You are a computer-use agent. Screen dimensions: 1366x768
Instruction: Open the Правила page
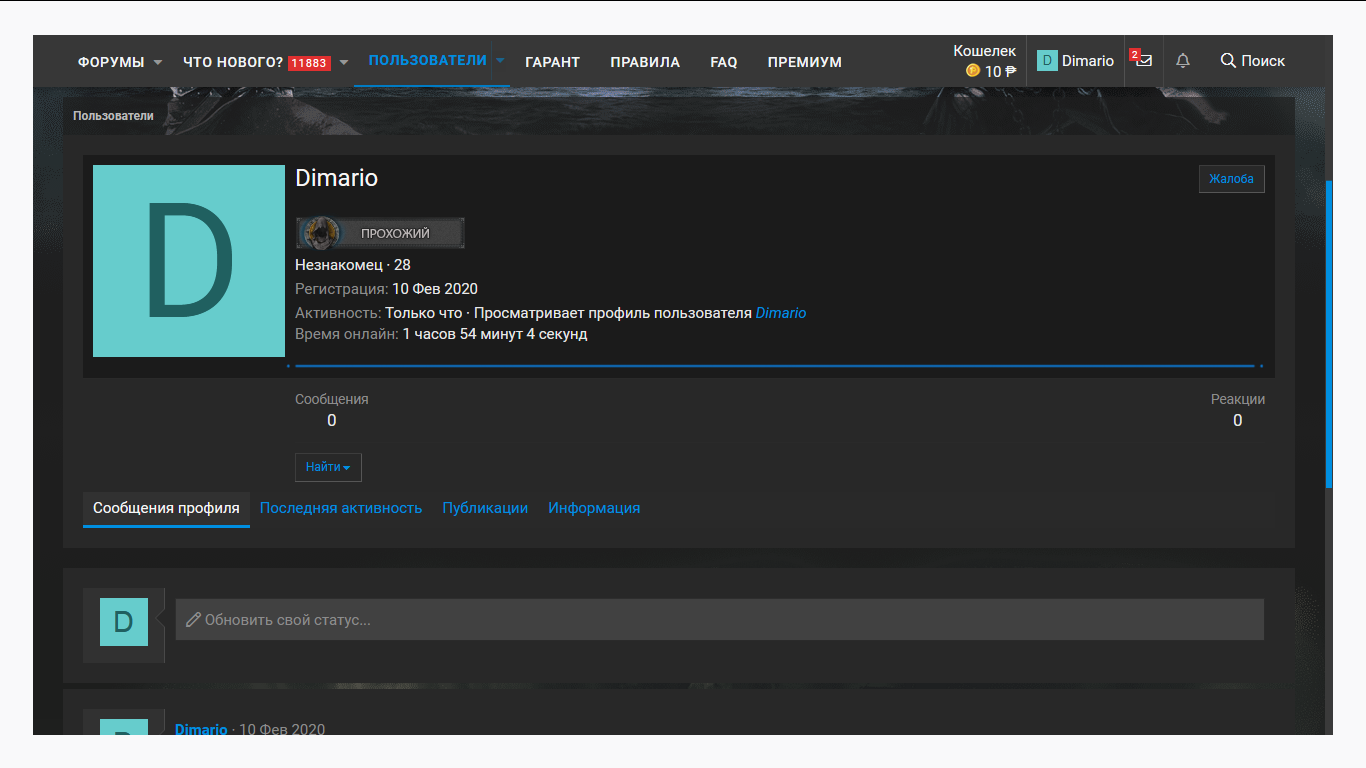[645, 62]
